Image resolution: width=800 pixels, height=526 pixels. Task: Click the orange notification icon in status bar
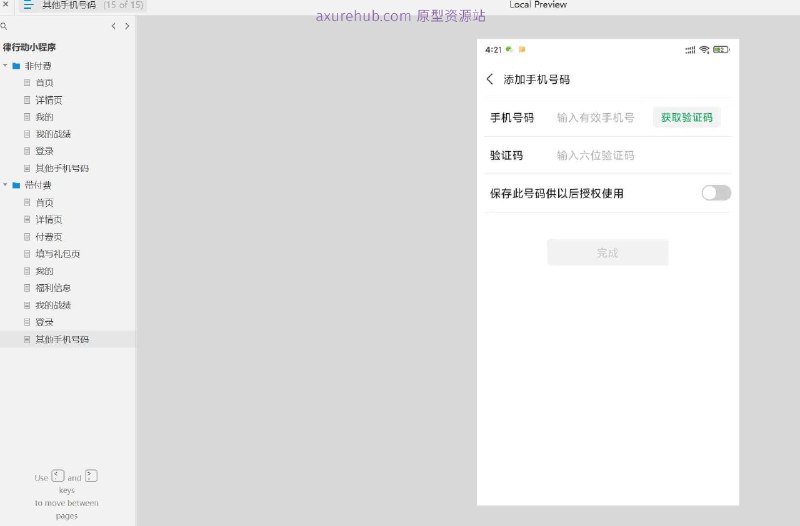[522, 49]
